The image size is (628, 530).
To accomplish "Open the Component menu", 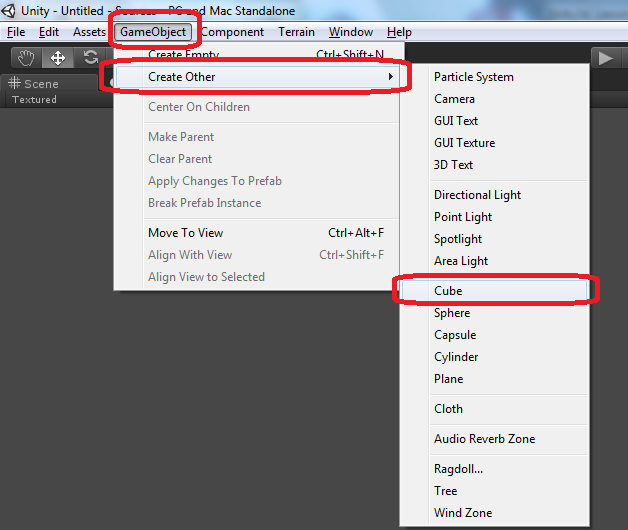I will pyautogui.click(x=232, y=32).
